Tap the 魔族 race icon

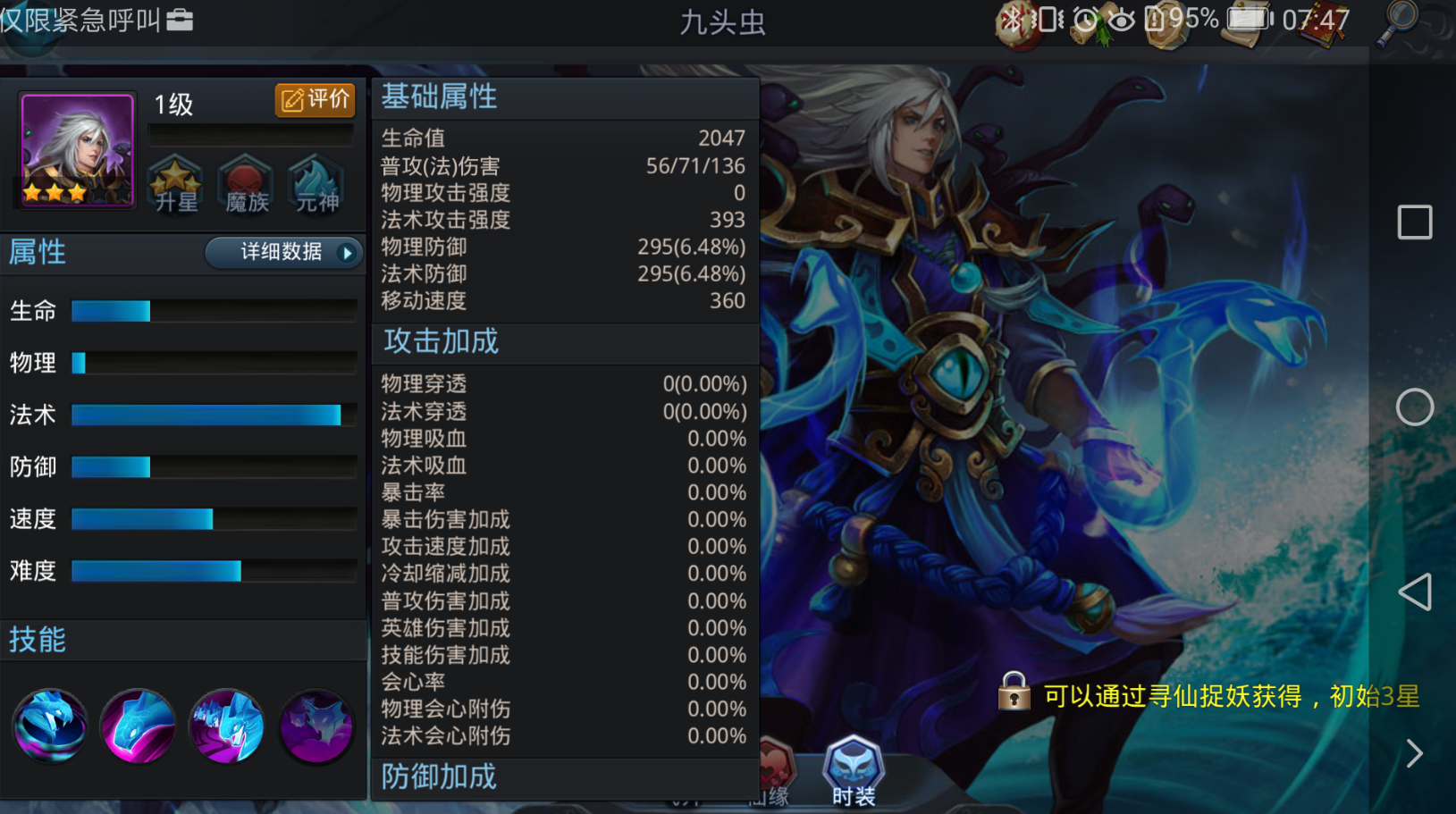pyautogui.click(x=246, y=185)
